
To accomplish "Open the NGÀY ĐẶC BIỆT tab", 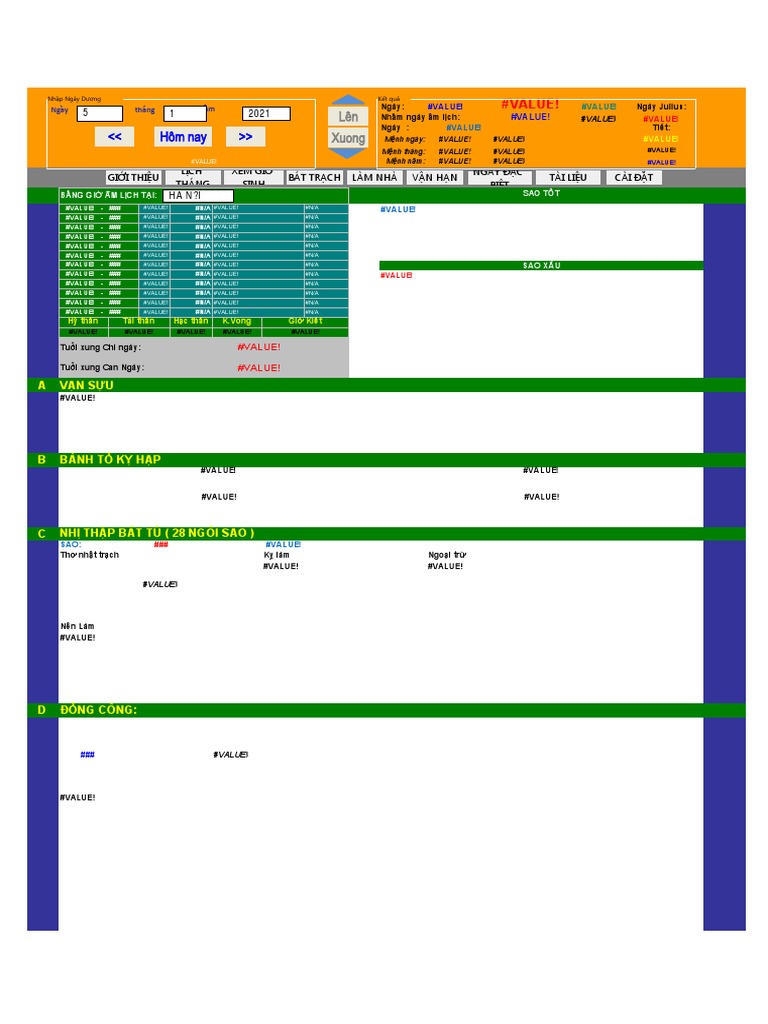I will tap(500, 178).
